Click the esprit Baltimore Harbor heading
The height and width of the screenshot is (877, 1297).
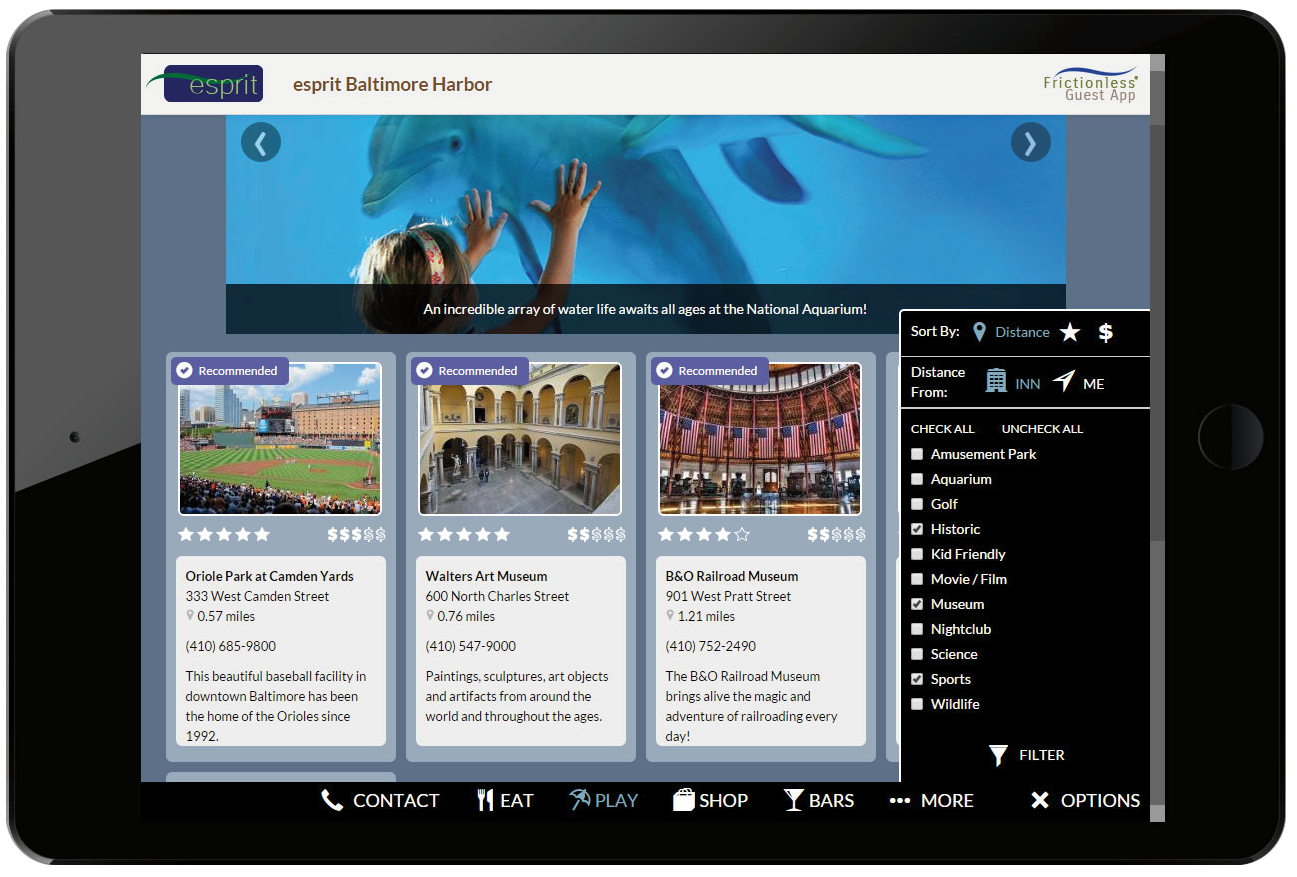coord(392,85)
